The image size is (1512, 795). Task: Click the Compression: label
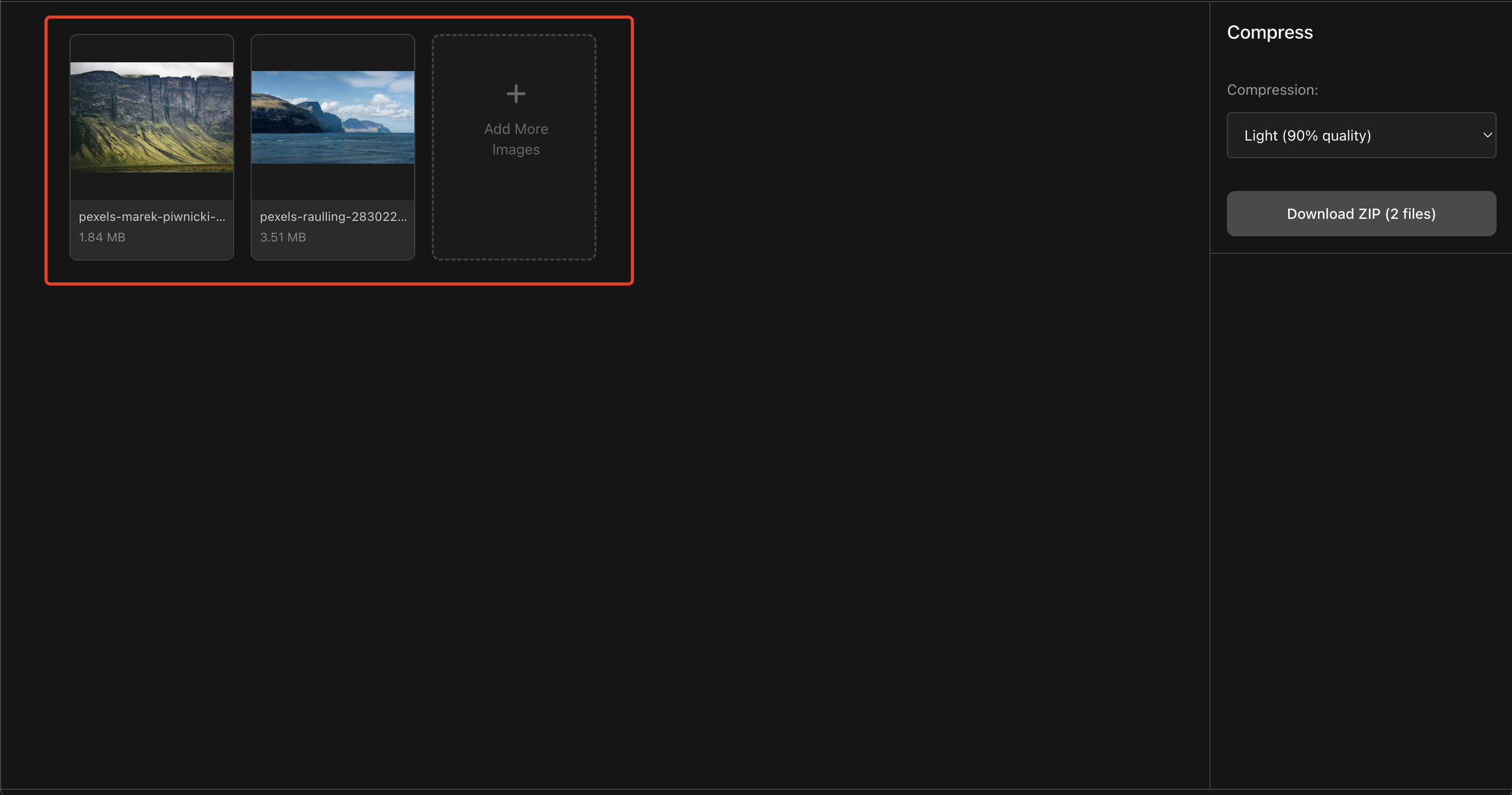click(1273, 90)
